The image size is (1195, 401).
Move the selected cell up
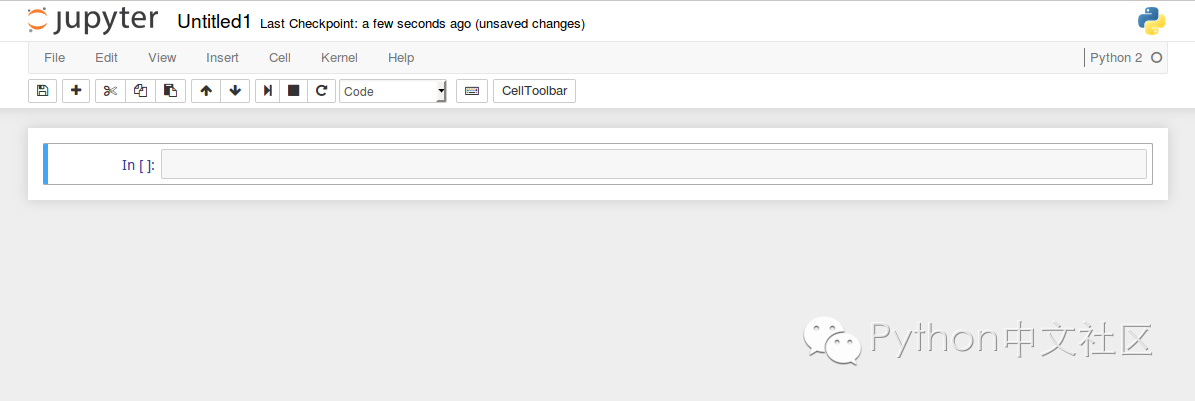pos(206,91)
